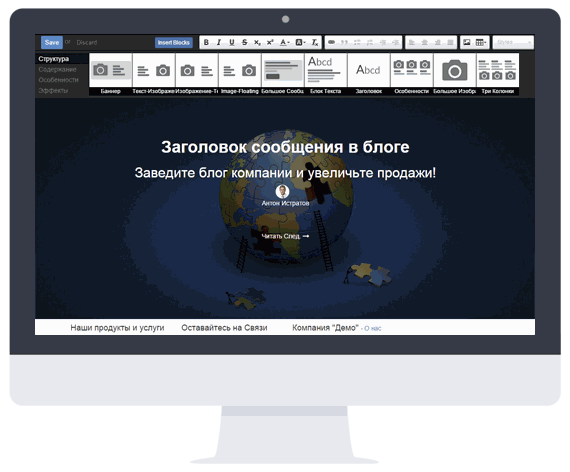The height and width of the screenshot is (472, 570).
Task: Toggle italic formatting in the toolbar
Action: pyautogui.click(x=219, y=43)
